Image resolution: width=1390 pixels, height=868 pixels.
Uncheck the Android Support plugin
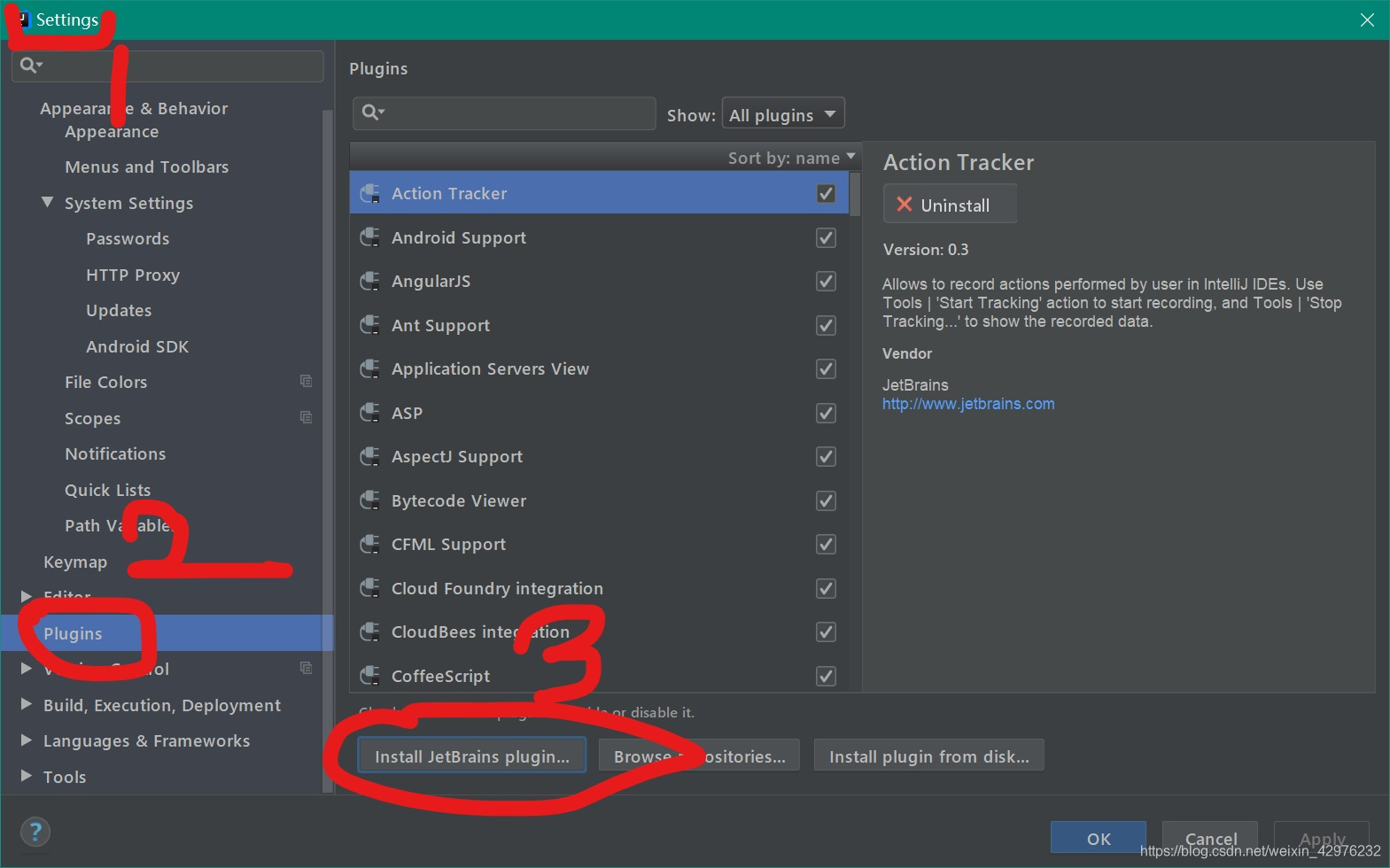[x=826, y=237]
